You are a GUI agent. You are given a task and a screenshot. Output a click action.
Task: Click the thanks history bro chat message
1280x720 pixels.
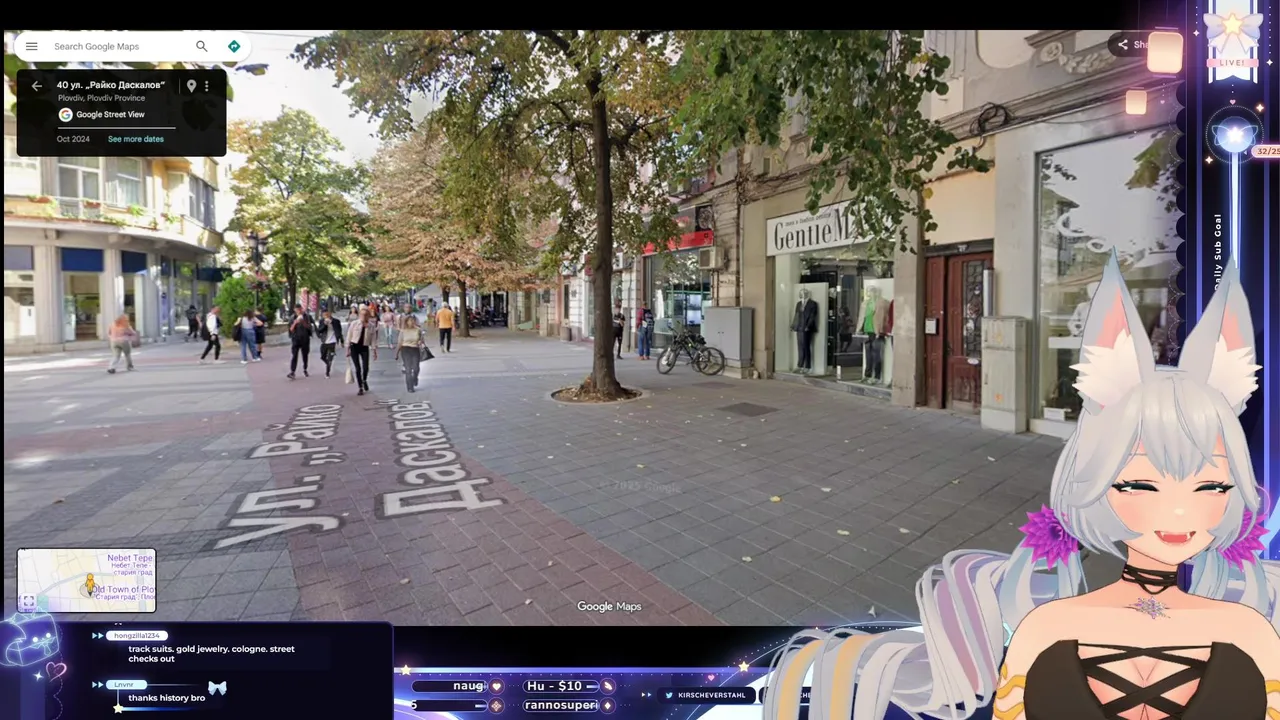coord(166,698)
